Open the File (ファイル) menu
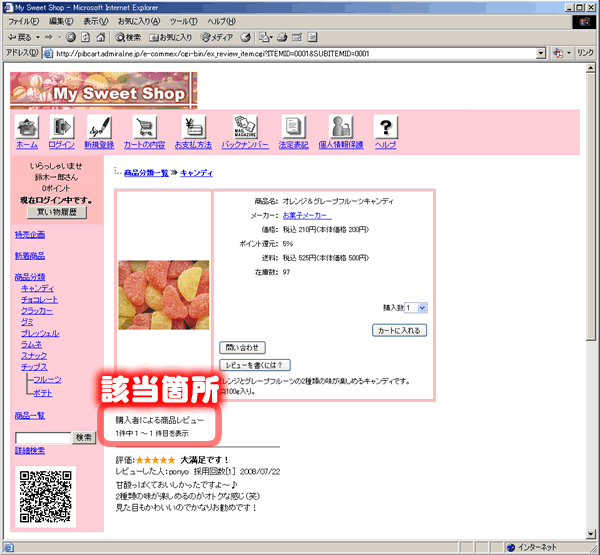This screenshot has width=600, height=555. pos(23,21)
